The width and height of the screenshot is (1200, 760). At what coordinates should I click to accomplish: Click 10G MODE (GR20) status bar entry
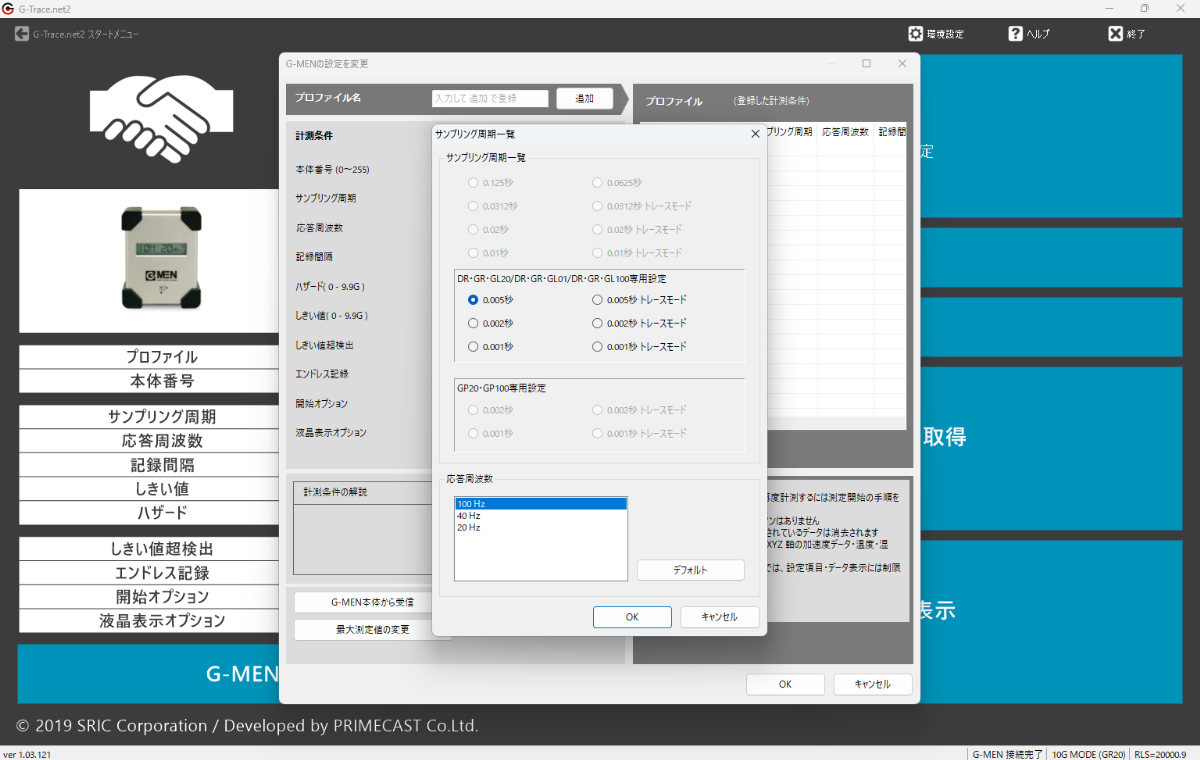(1088, 754)
